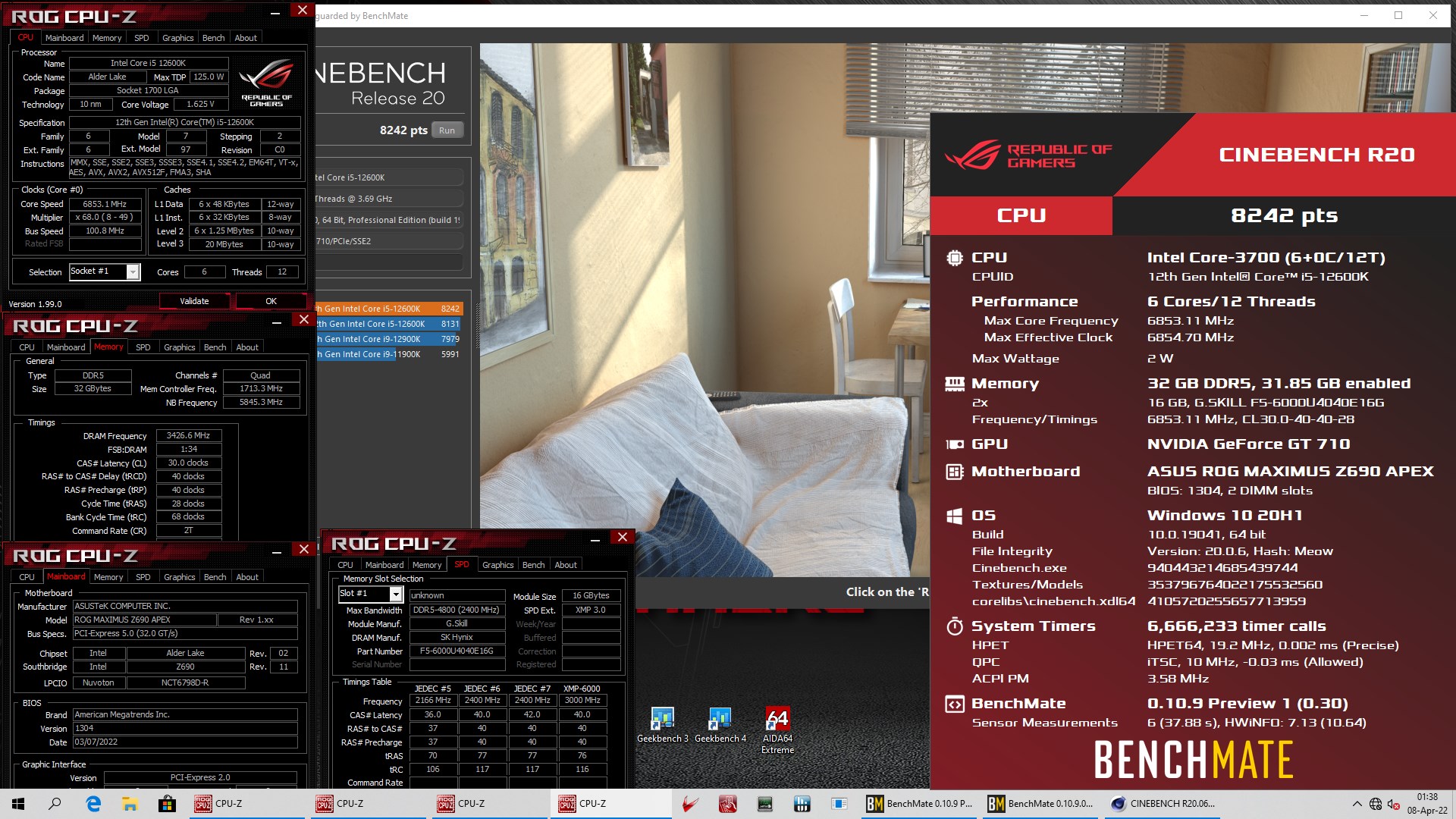Screen dimensions: 1456x819
Task: Click the blue window-layout taskbar icon
Action: click(839, 804)
